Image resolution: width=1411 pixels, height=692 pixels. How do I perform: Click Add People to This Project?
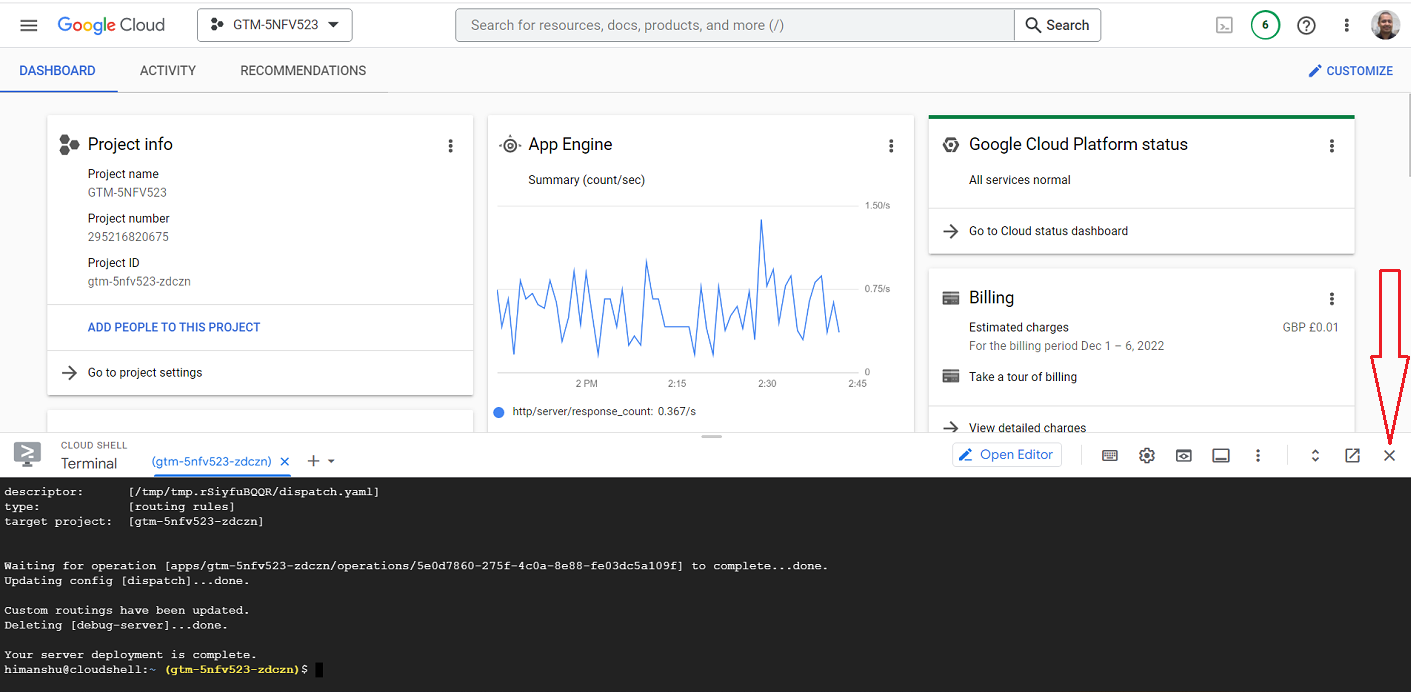click(x=174, y=327)
